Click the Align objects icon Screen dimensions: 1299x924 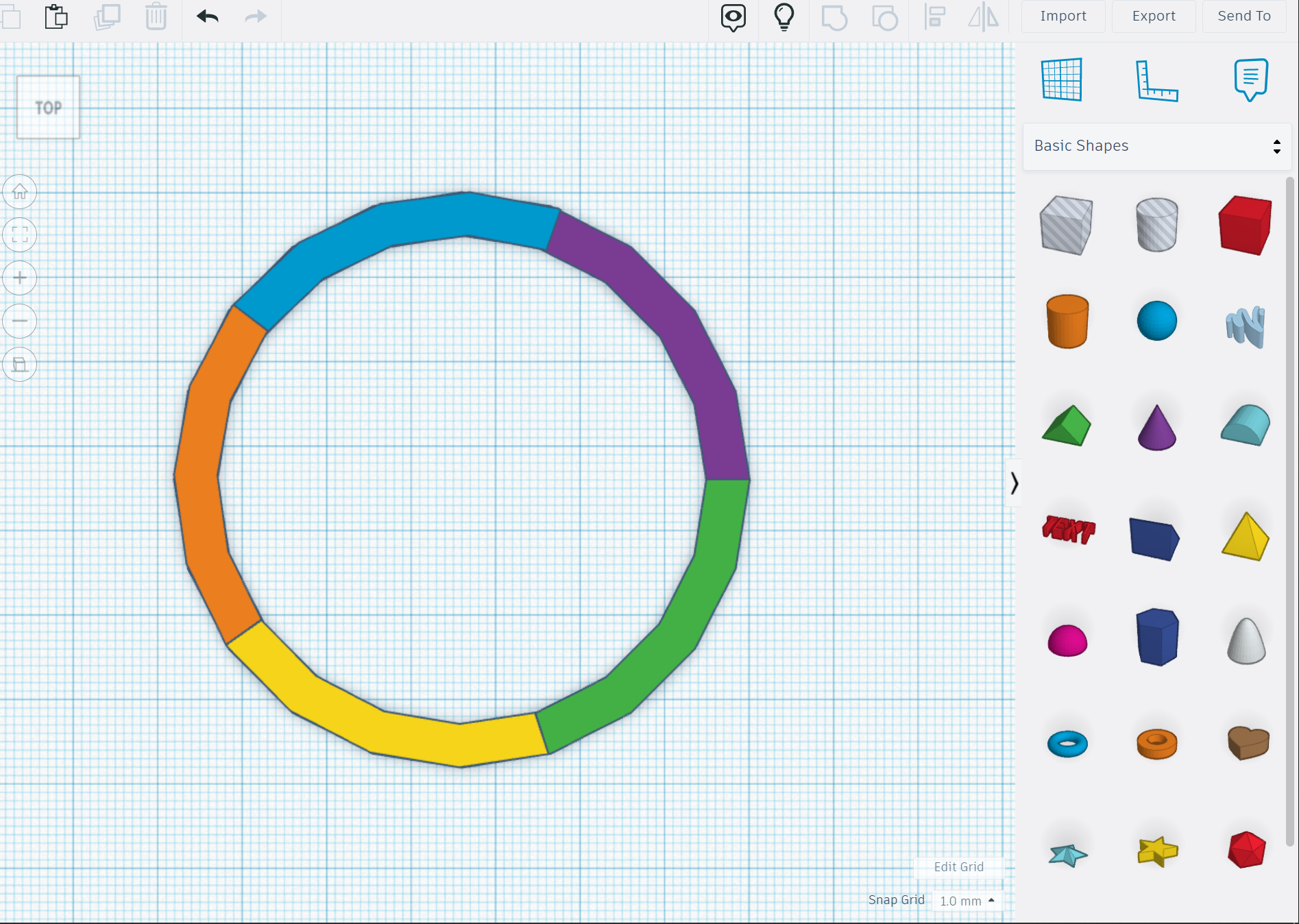(934, 19)
